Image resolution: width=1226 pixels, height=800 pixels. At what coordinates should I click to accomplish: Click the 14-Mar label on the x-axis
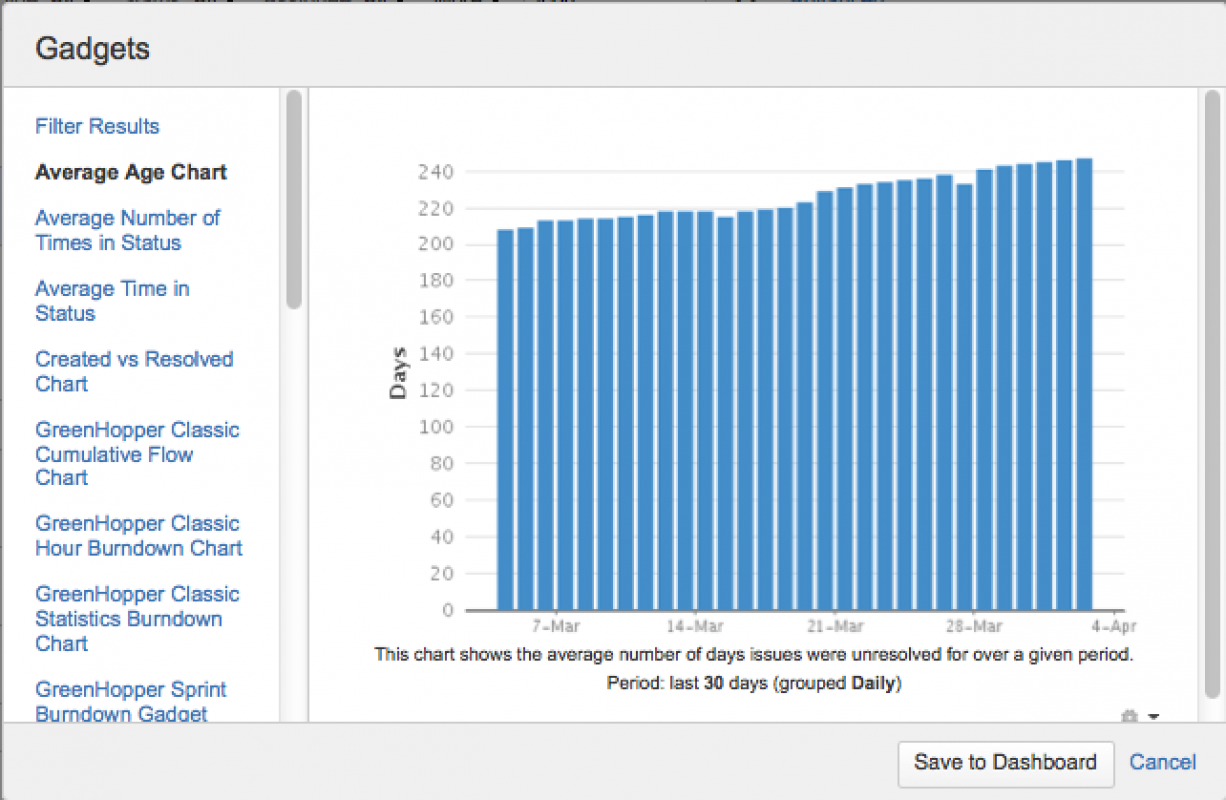[x=694, y=627]
